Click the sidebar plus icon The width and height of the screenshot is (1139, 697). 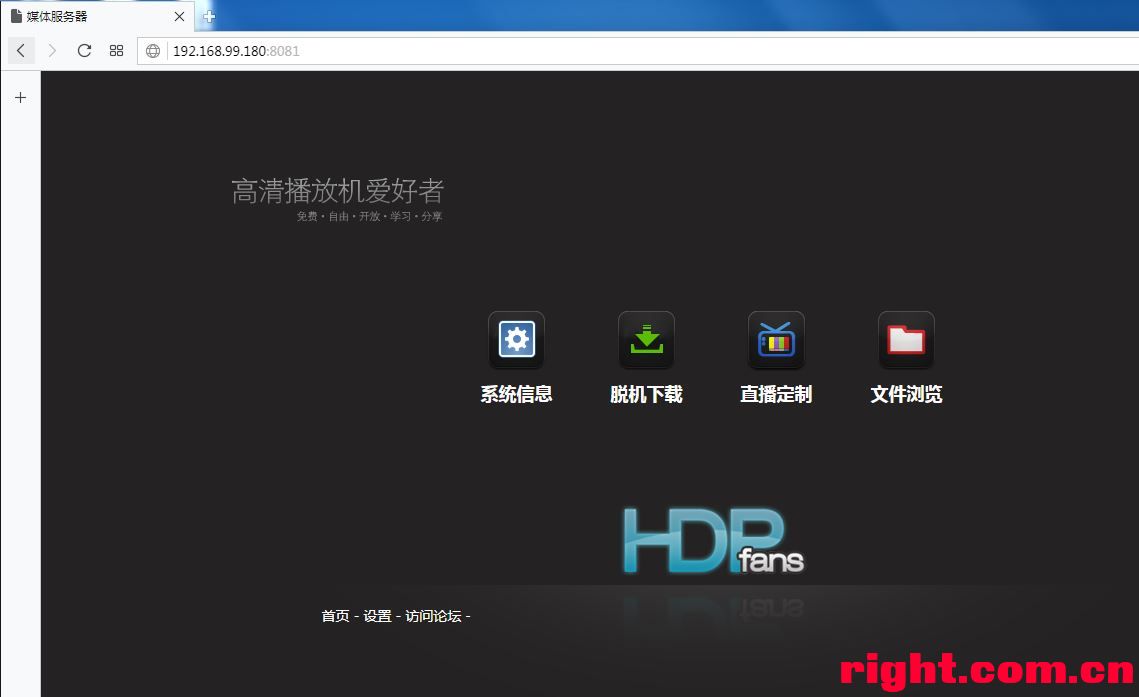pos(20,97)
